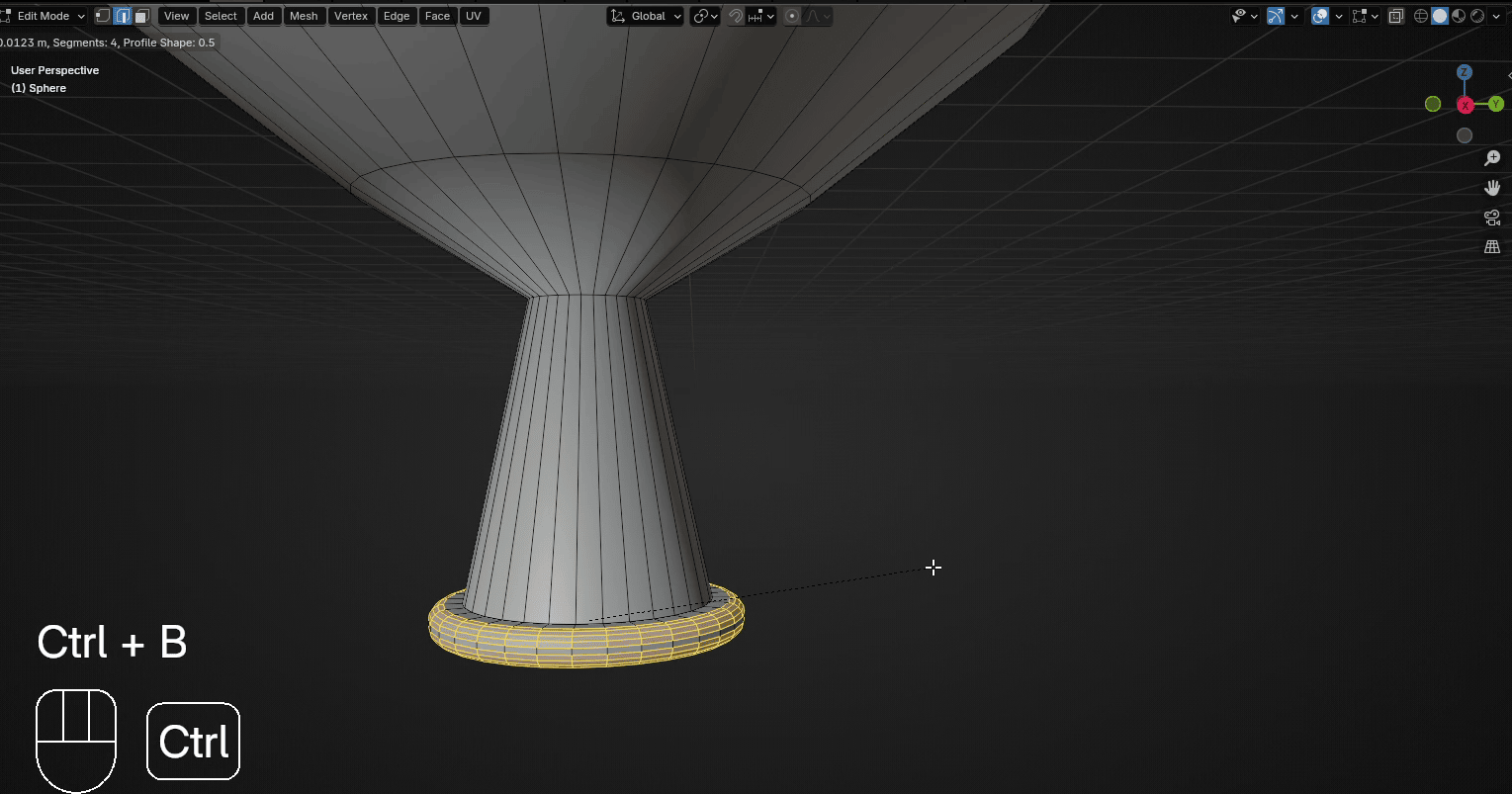
Task: Click the pan view hand icon
Action: tap(1492, 188)
